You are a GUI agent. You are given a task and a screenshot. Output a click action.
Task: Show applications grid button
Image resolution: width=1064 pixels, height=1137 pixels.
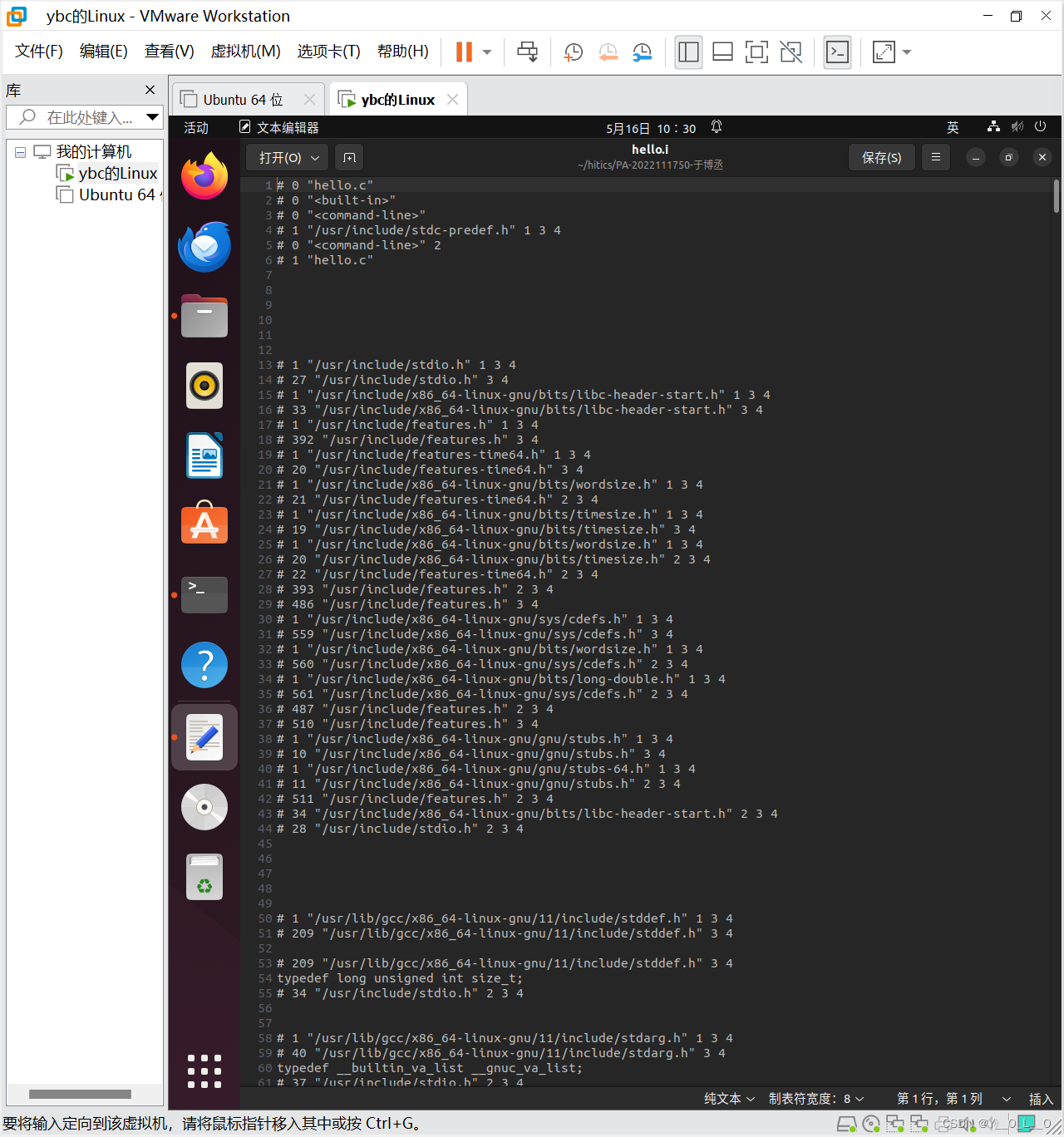point(204,1071)
